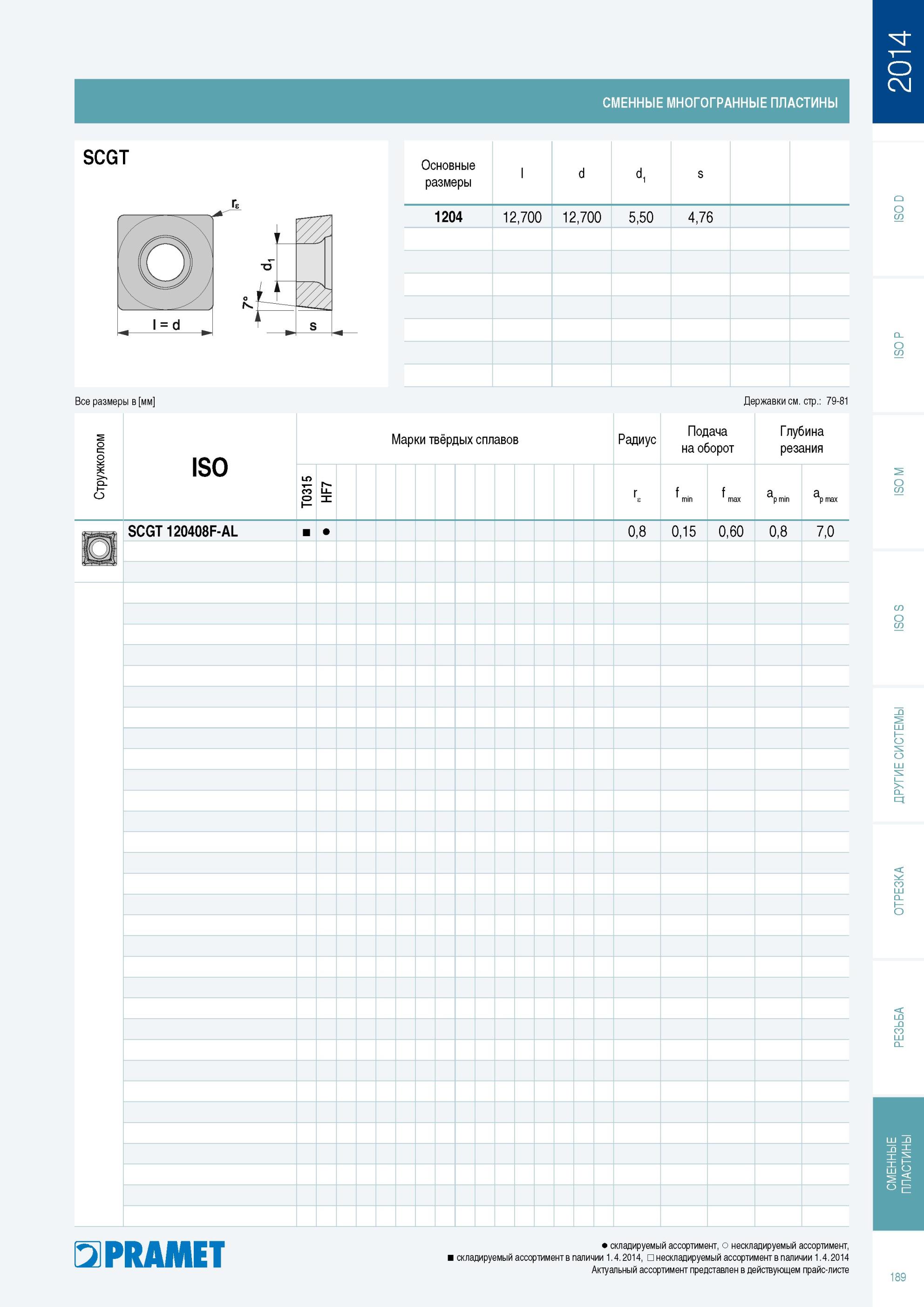The width and height of the screenshot is (924, 1307).
Task: Click the Подача на оборот header
Action: 707,439
